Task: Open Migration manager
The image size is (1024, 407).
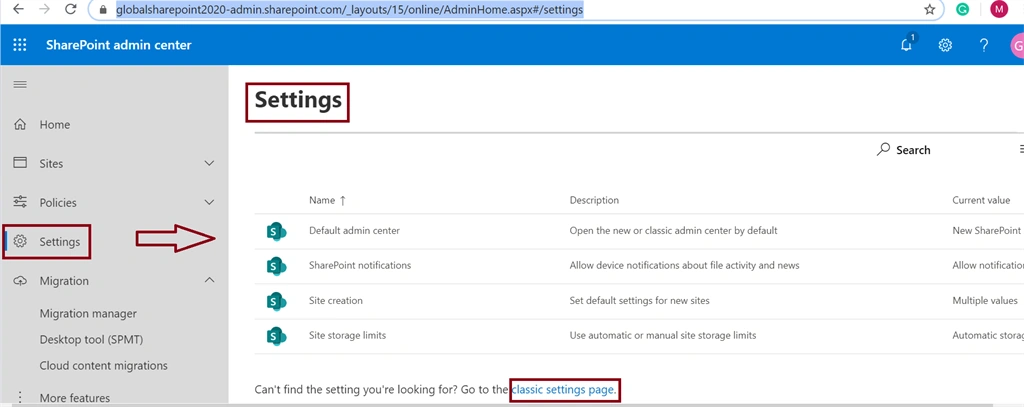Action: tap(88, 314)
